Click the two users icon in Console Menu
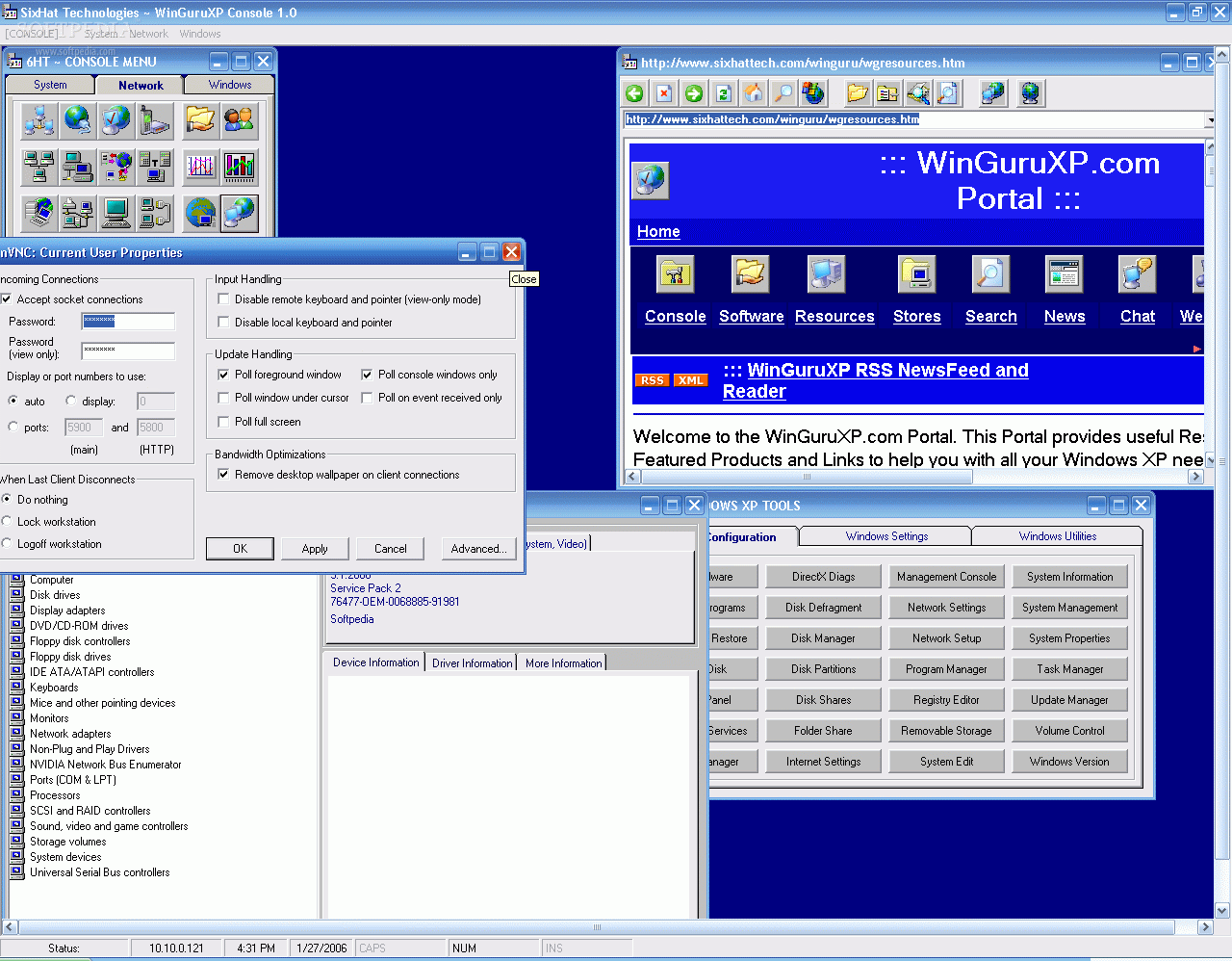 pos(239,120)
